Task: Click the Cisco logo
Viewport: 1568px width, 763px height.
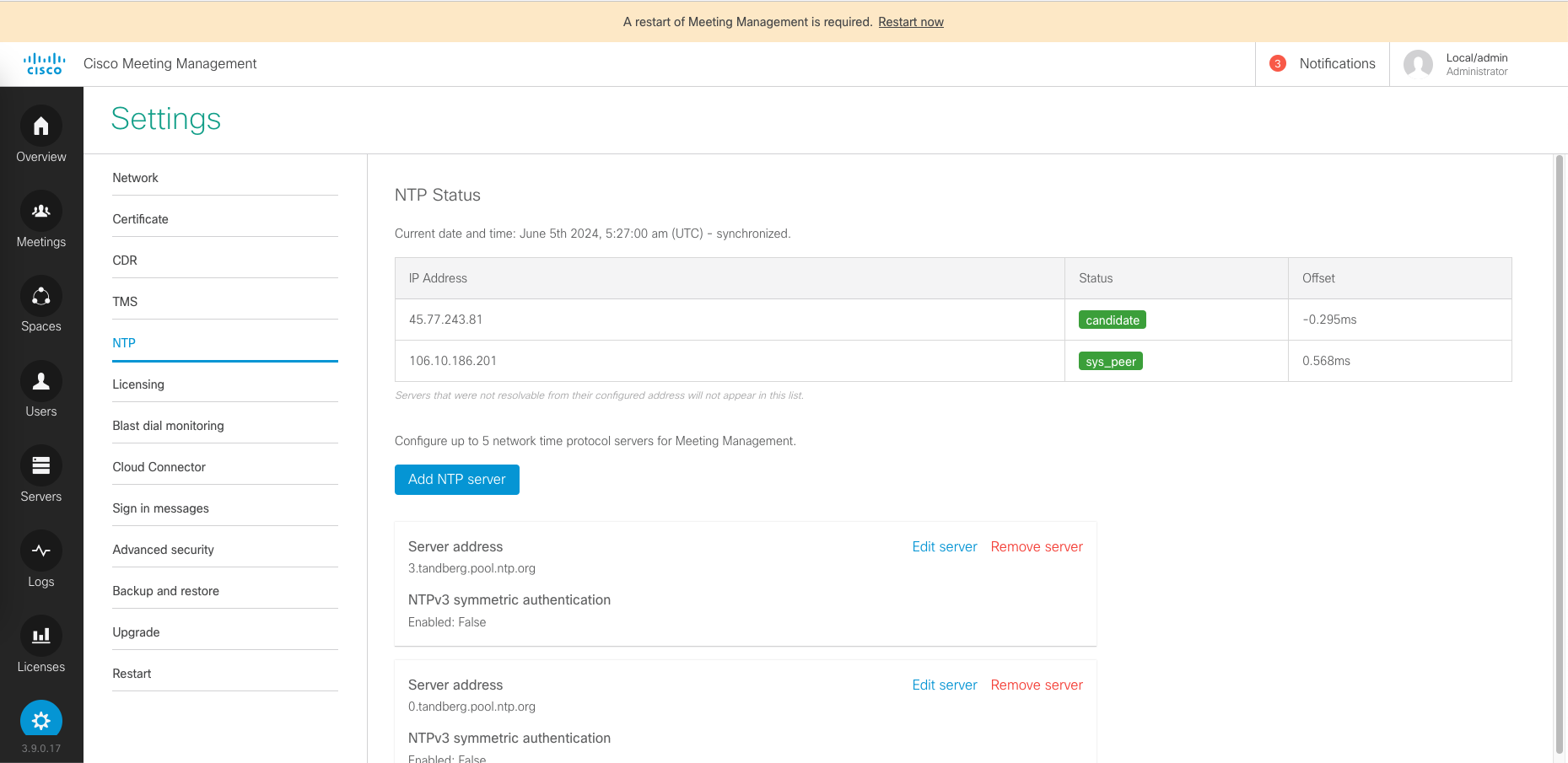Action: (x=44, y=64)
